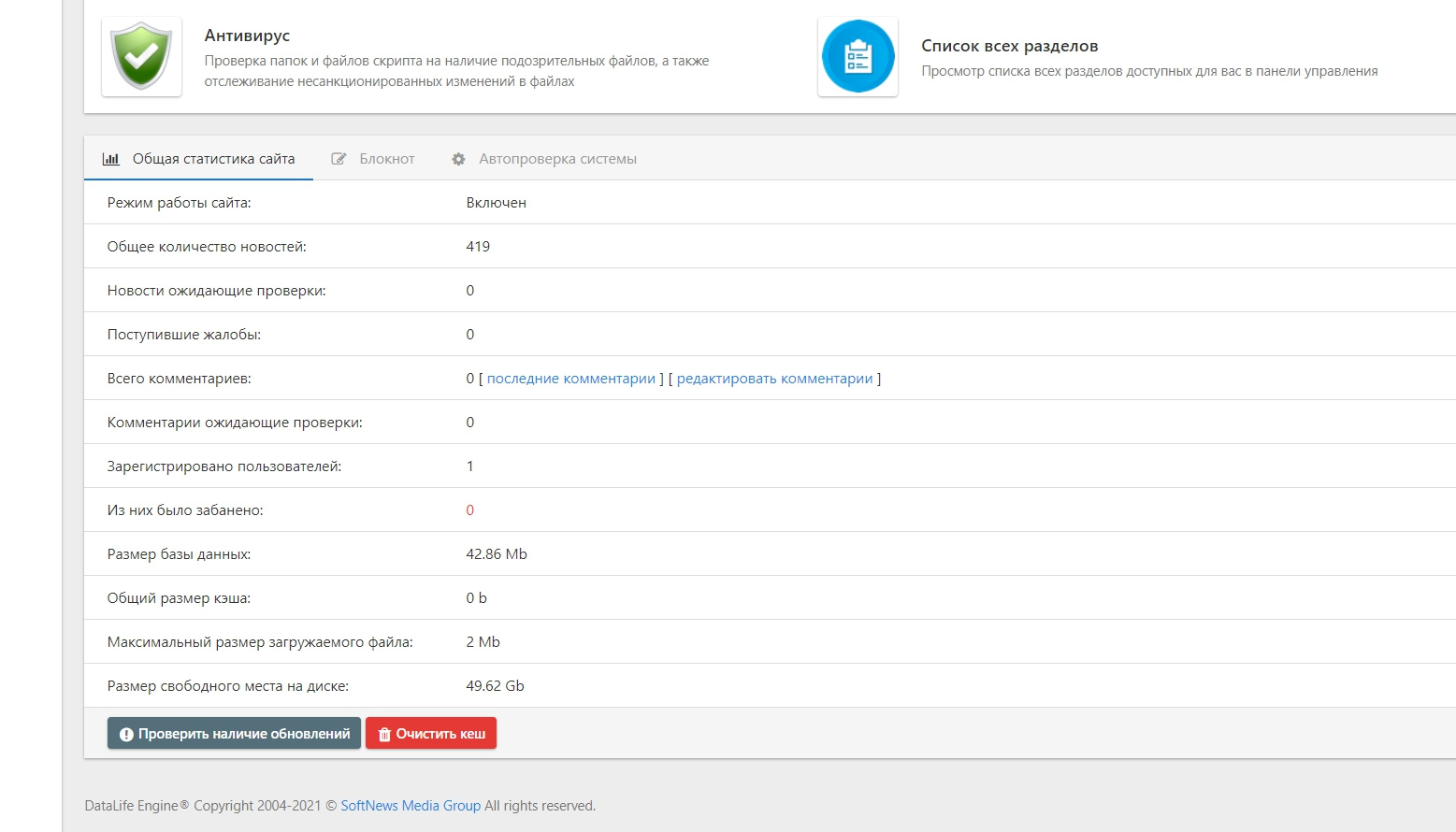Visit the SoftNews Media Group link
This screenshot has width=1456, height=832.
click(x=411, y=806)
